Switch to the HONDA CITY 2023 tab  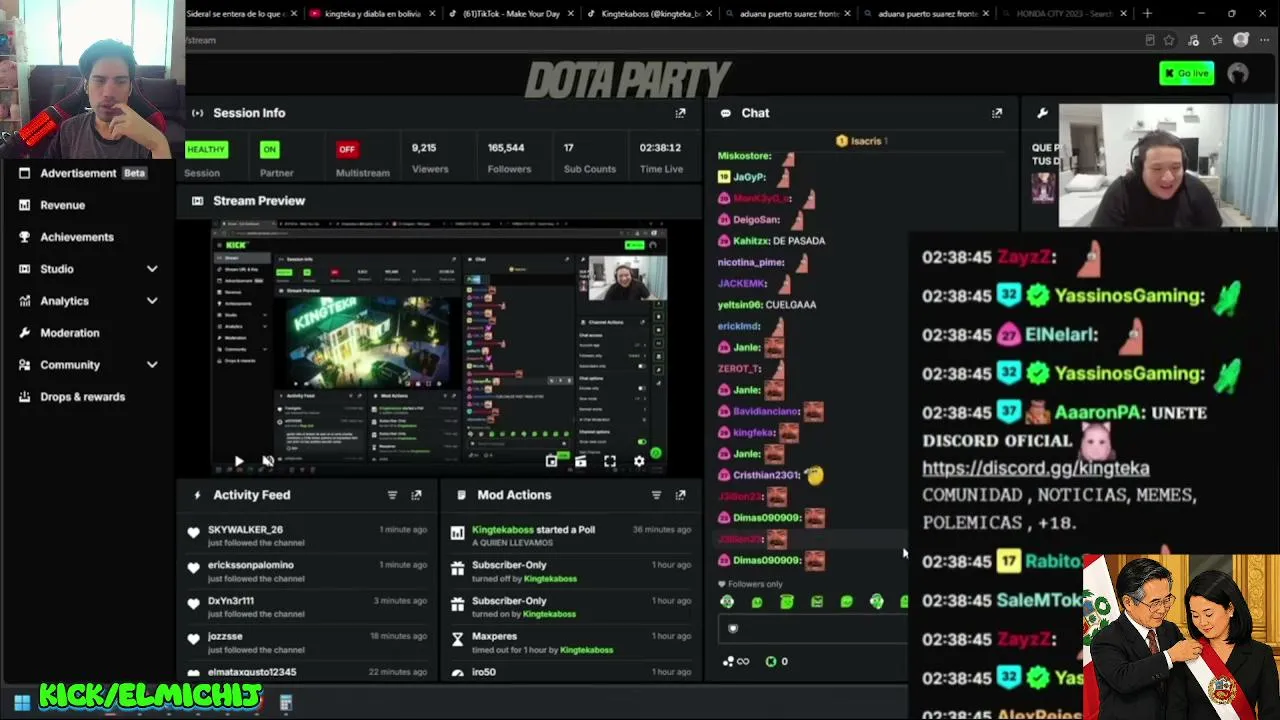click(1063, 14)
